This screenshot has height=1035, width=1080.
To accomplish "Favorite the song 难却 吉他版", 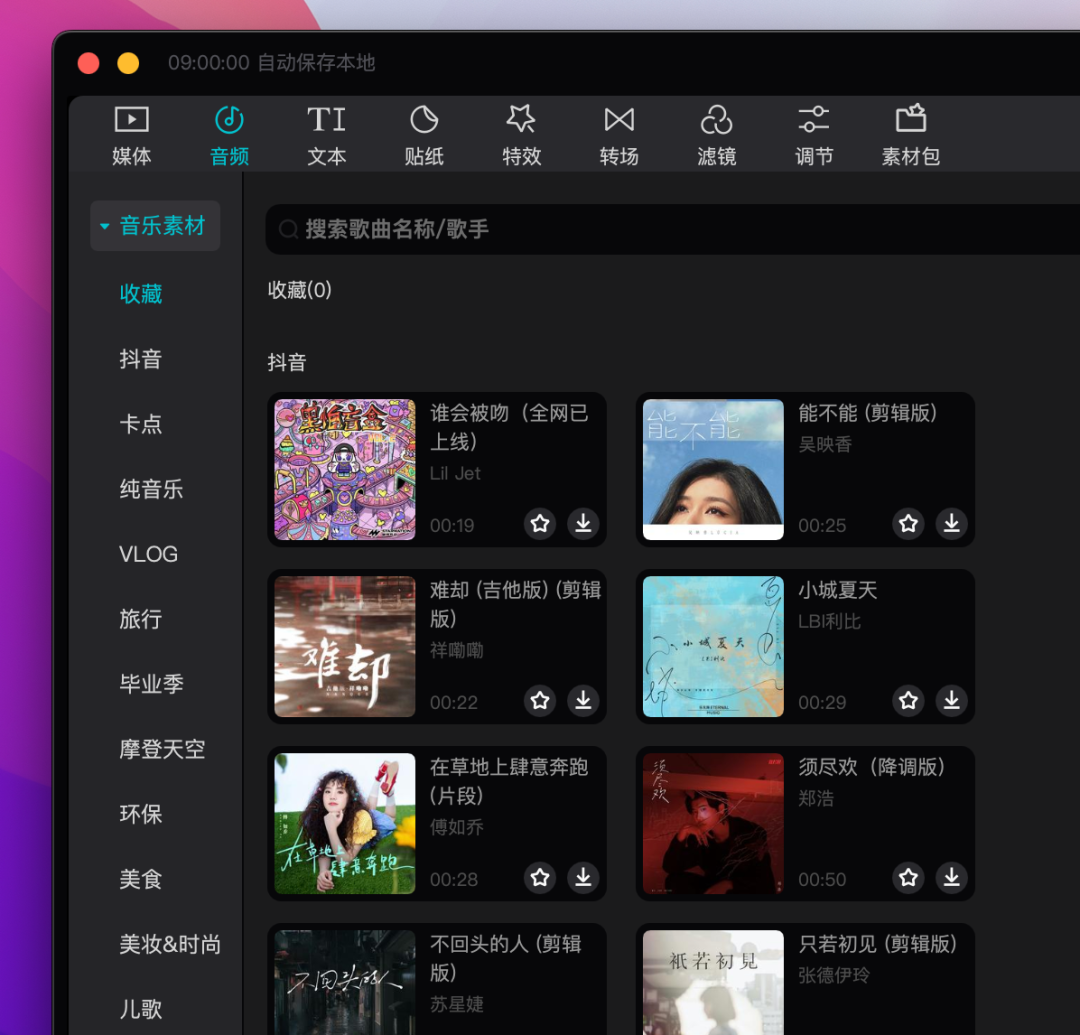I will (540, 701).
